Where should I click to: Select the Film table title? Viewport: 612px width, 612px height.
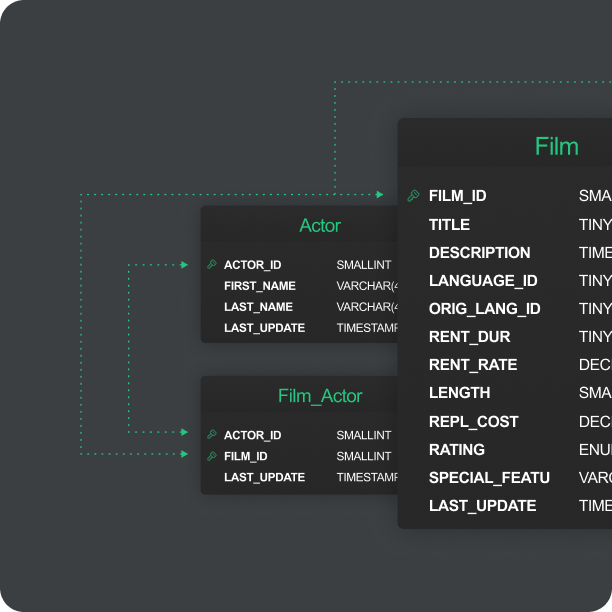(x=557, y=146)
